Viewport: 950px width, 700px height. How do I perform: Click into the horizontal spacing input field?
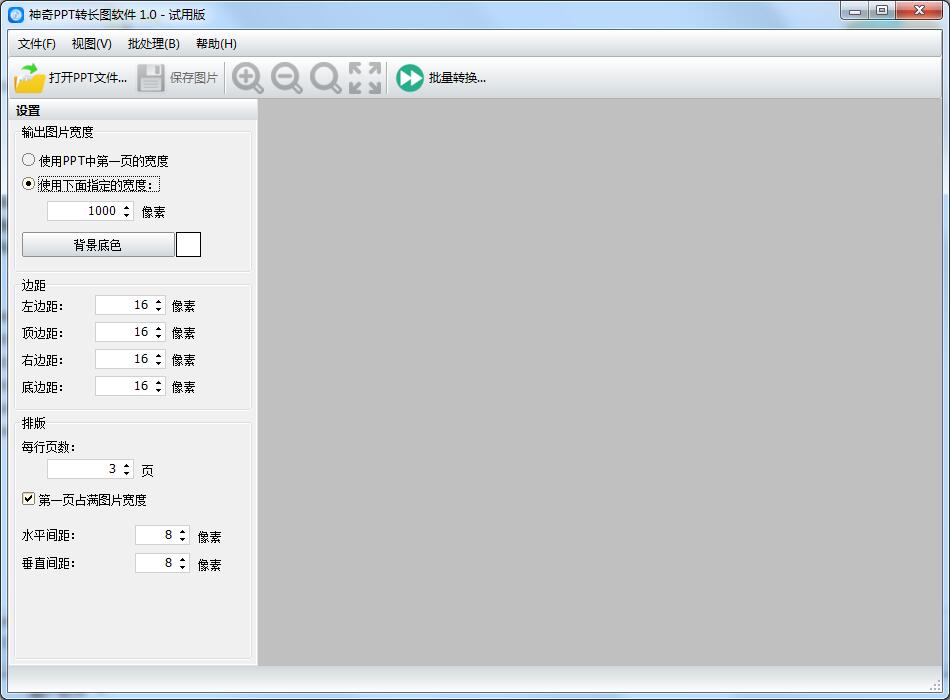tap(155, 535)
